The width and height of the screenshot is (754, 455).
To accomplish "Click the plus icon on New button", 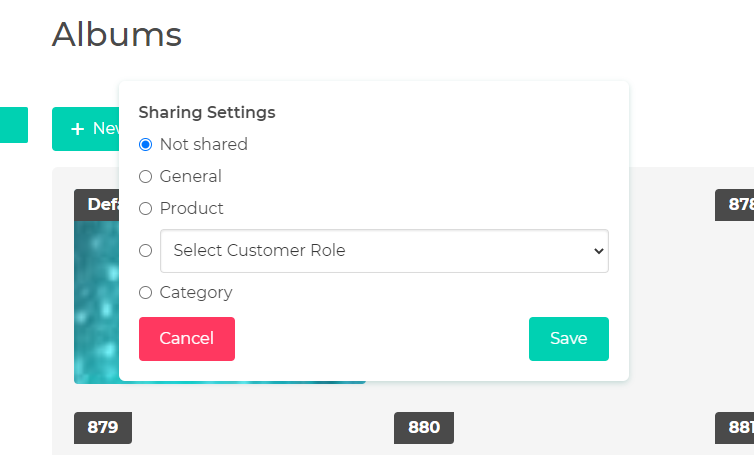I will point(77,129).
